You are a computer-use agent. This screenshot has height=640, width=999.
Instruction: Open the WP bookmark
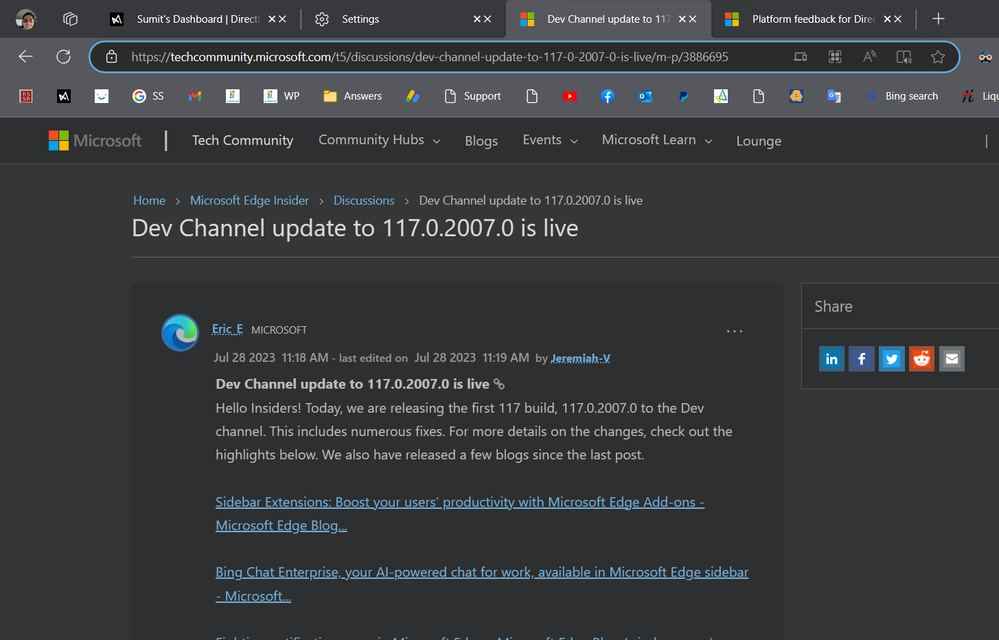point(282,96)
